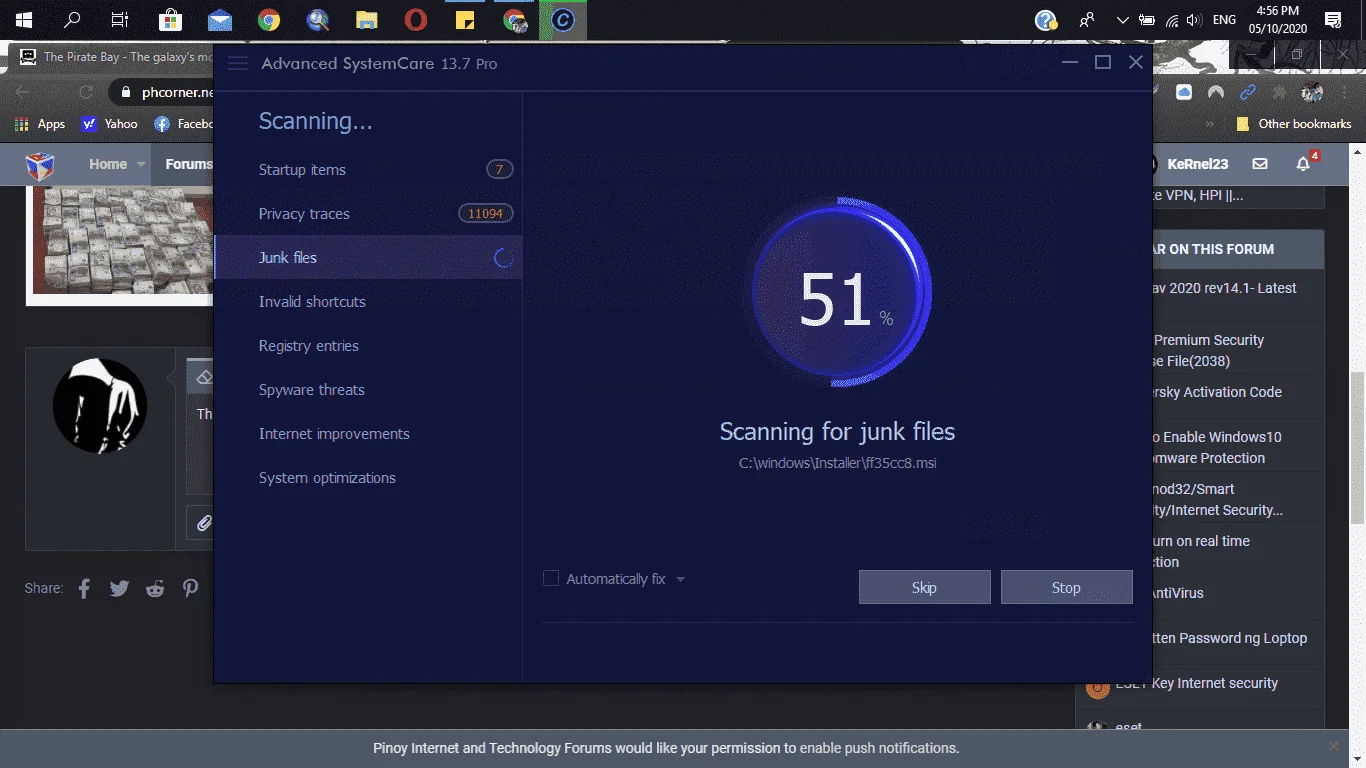
Task: Skip the current junk files scan
Action: point(924,587)
